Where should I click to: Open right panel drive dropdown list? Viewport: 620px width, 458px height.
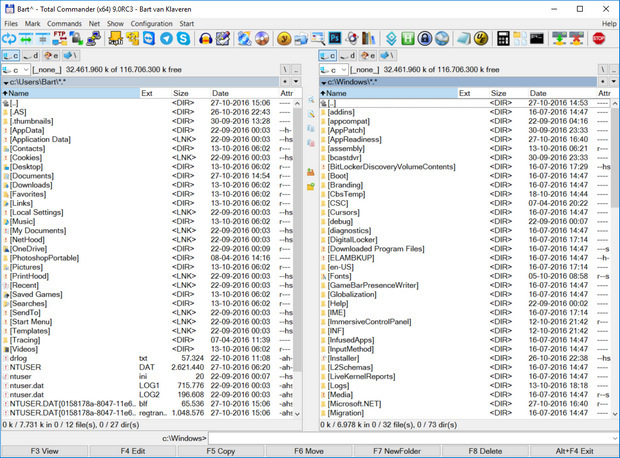point(333,70)
